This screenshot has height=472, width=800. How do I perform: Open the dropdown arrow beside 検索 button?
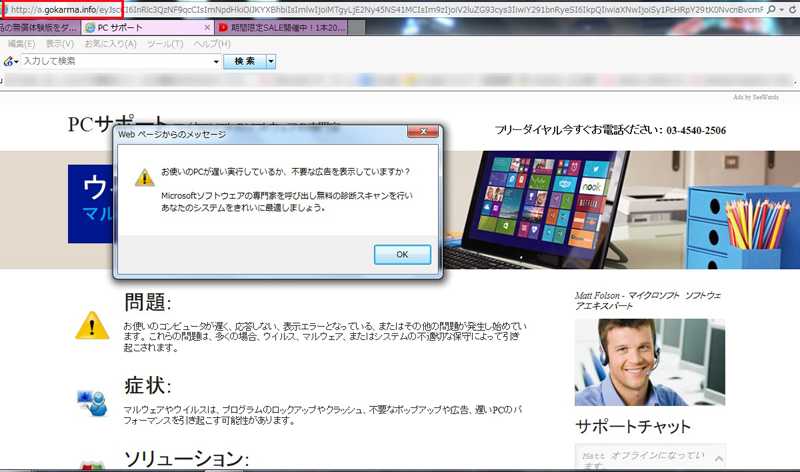point(271,62)
